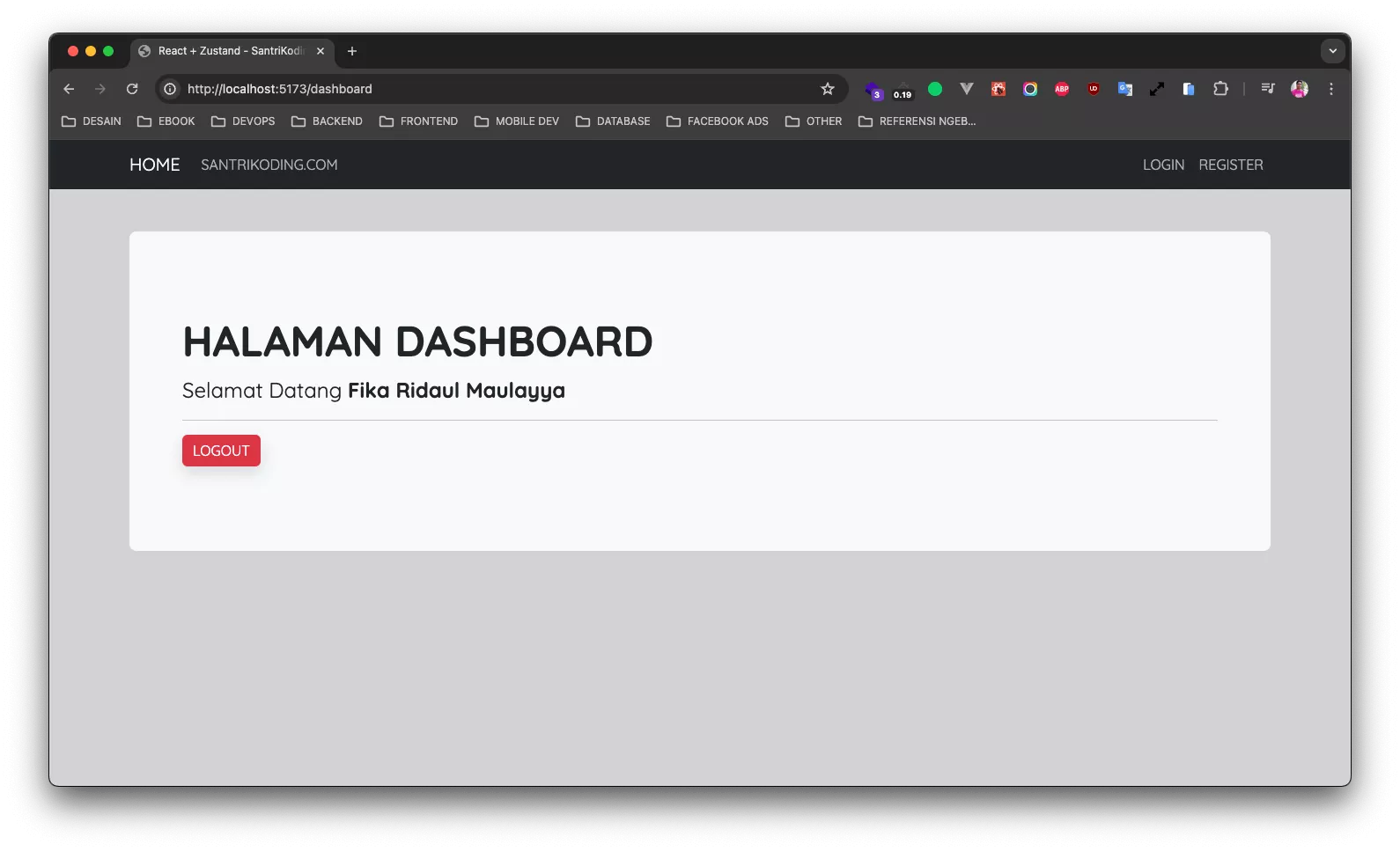The image size is (1400, 851).
Task: Open the media controls playlist icon
Action: [1268, 89]
